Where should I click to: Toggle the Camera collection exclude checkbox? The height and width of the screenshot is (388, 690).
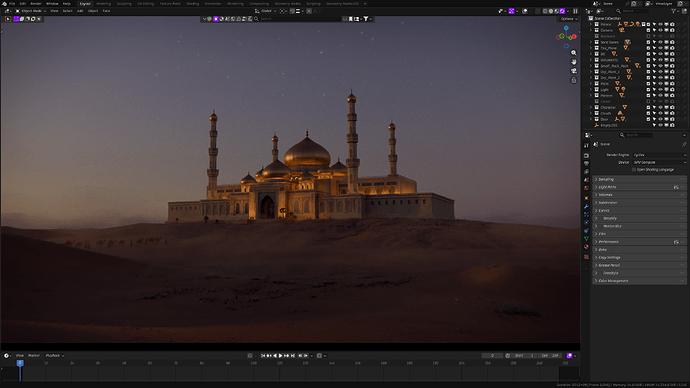648,30
